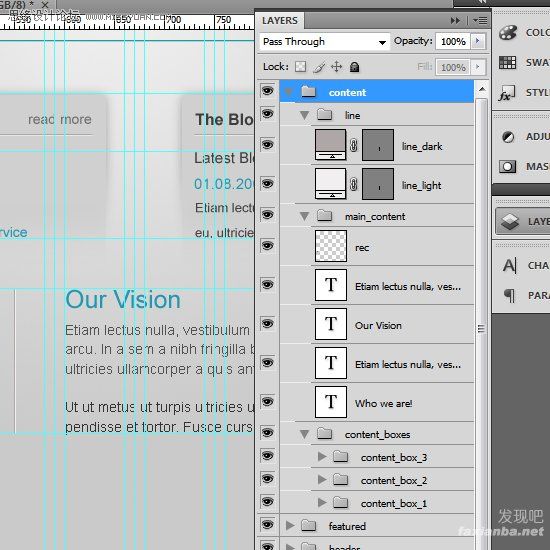550x550 pixels.
Task: Click chain link icon of line_dark layer
Action: [354, 145]
